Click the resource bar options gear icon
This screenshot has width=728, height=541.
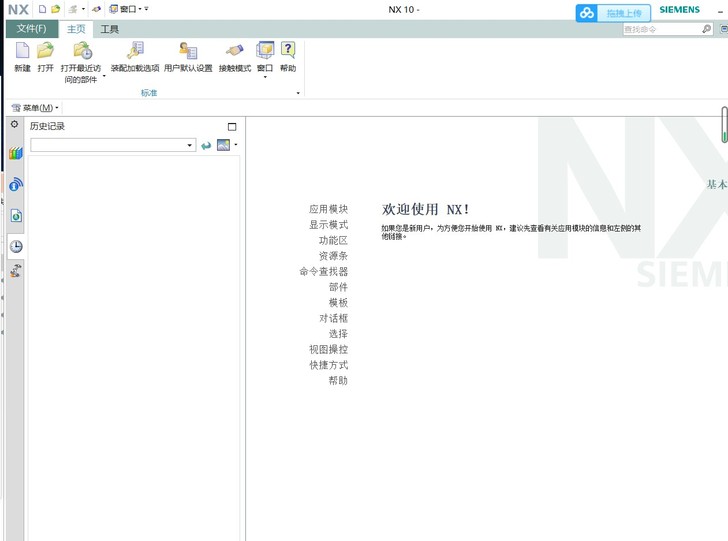coord(14,124)
